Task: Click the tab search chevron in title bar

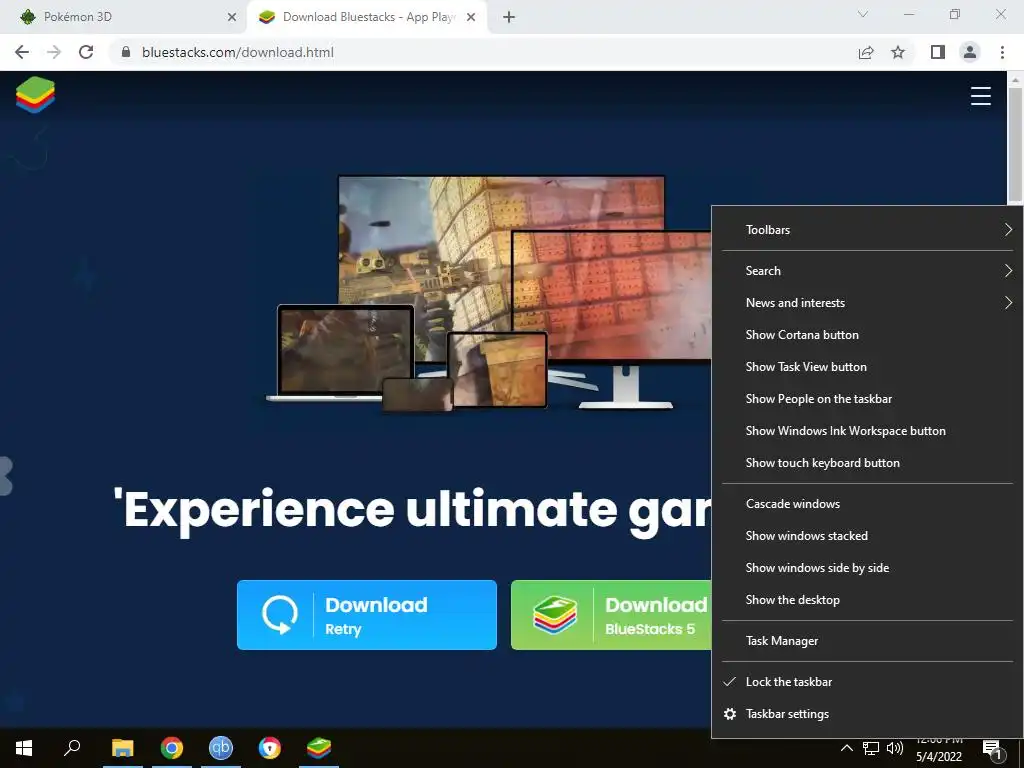Action: [863, 14]
